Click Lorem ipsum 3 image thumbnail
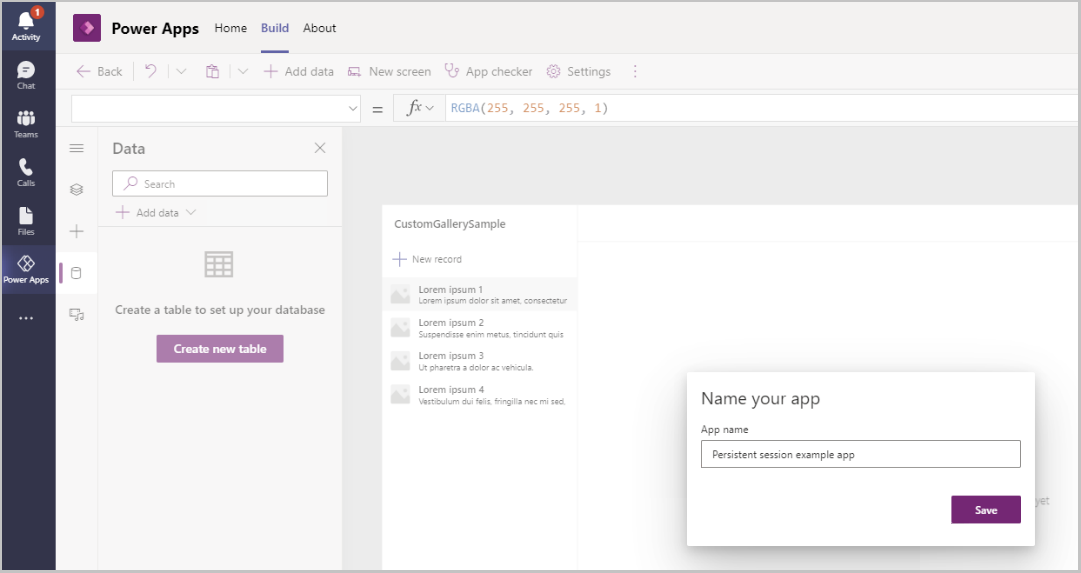Image resolution: width=1081 pixels, height=573 pixels. pos(401,361)
